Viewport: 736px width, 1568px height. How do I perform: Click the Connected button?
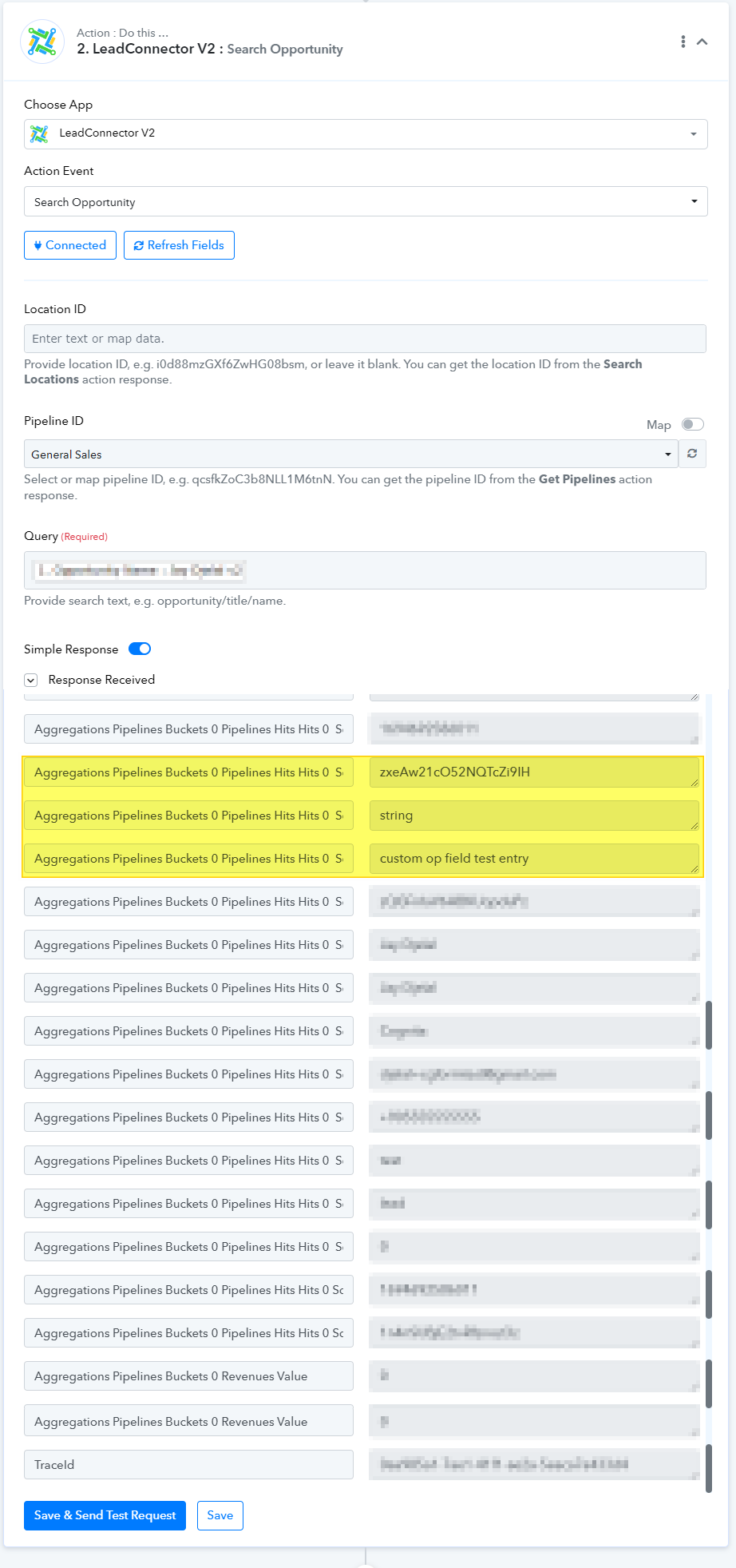click(70, 245)
